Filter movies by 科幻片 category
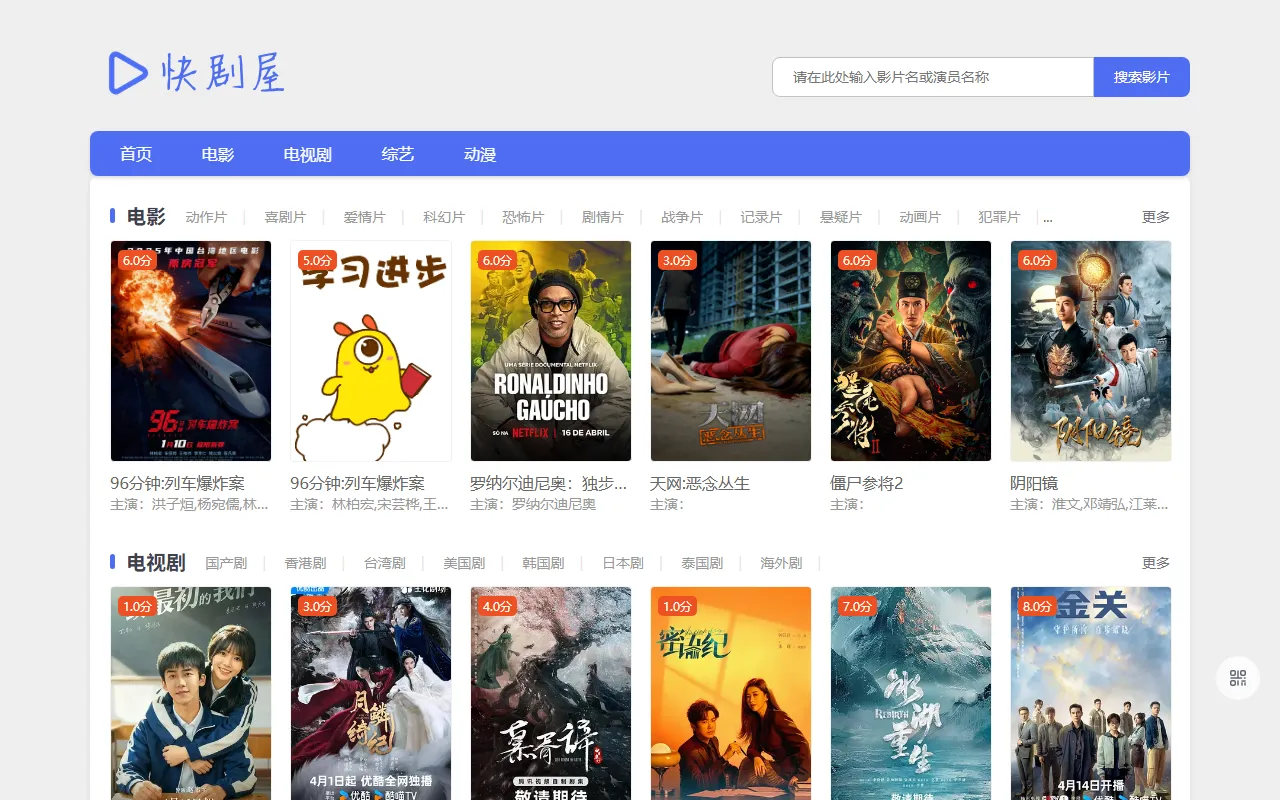 444,217
